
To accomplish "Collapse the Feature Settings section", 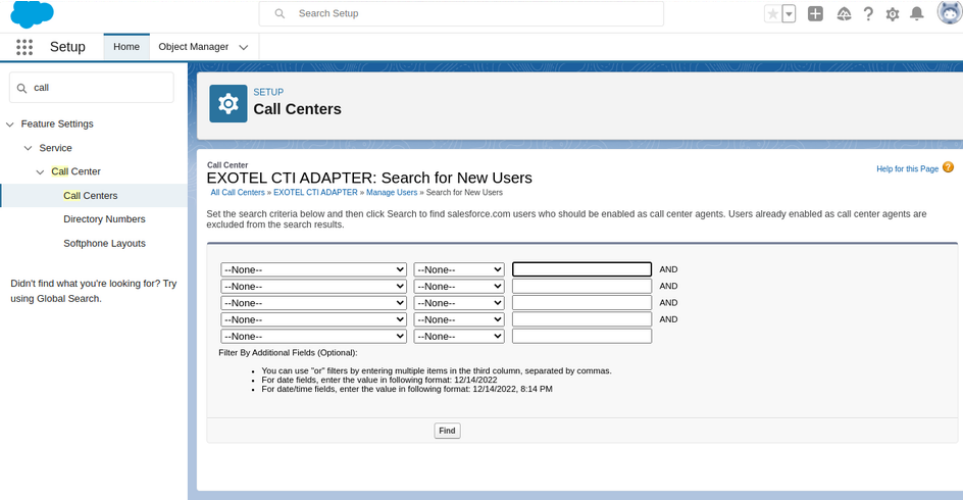I will coord(10,124).
